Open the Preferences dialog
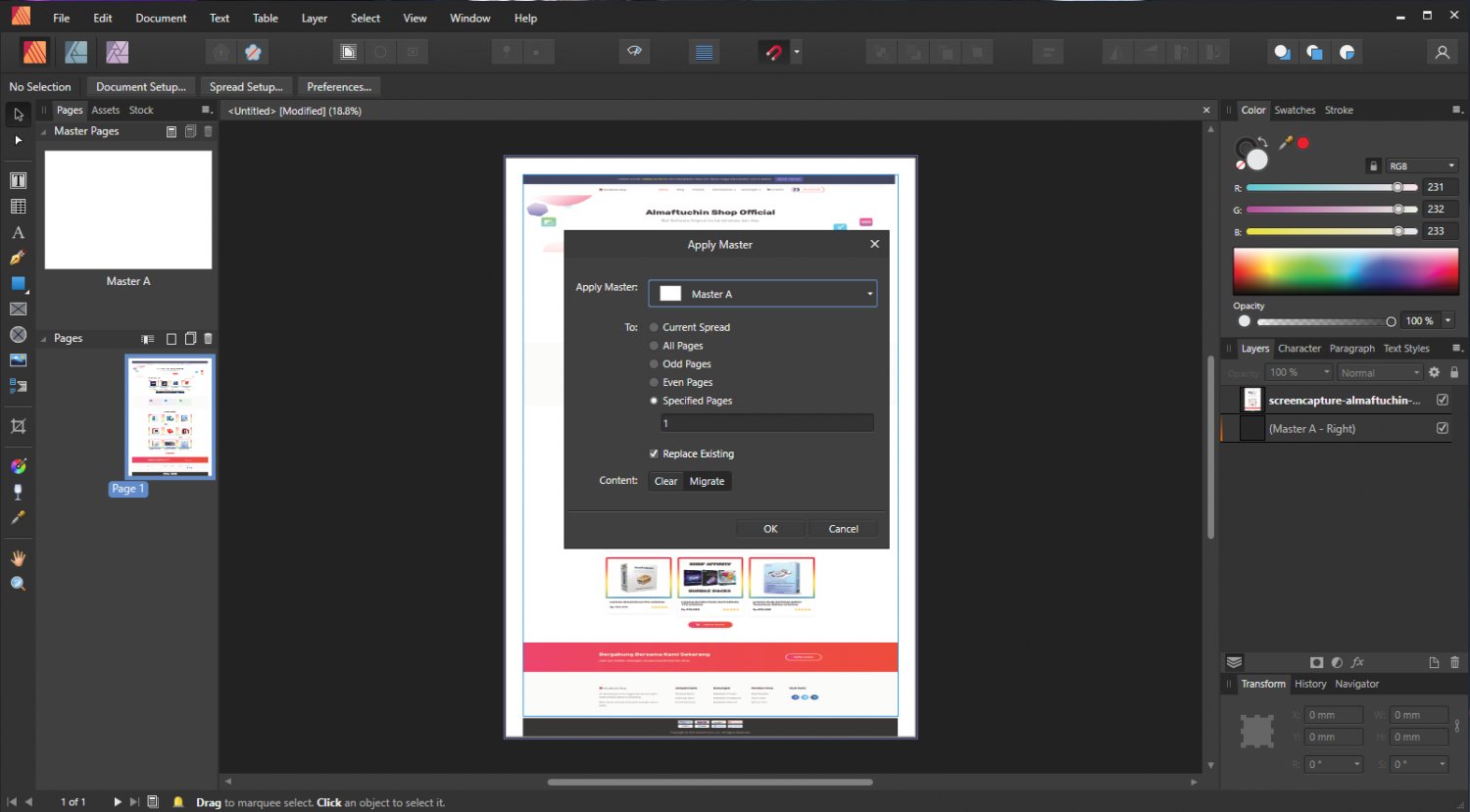Viewport: 1470px width, 812px height. tap(338, 86)
